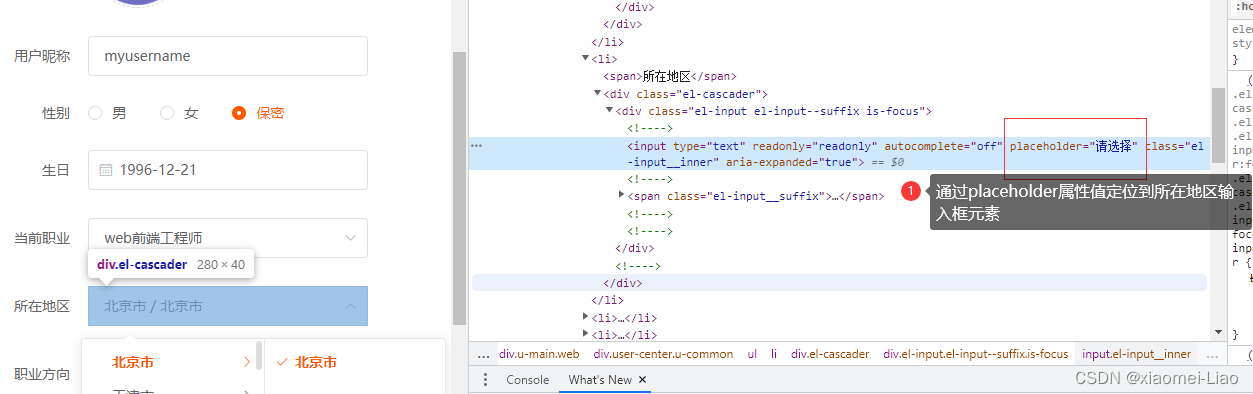
Task: Click the autocomplete="off" attribute text
Action: click(943, 145)
